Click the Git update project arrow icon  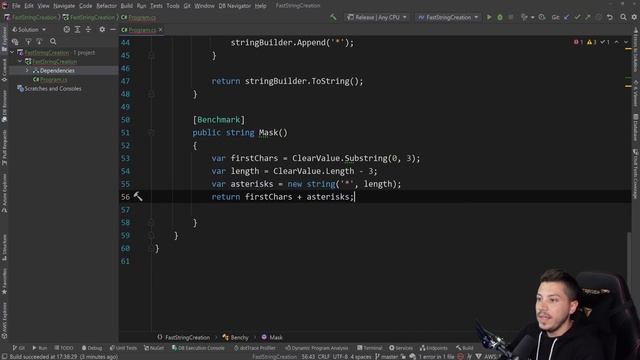[x=567, y=17]
